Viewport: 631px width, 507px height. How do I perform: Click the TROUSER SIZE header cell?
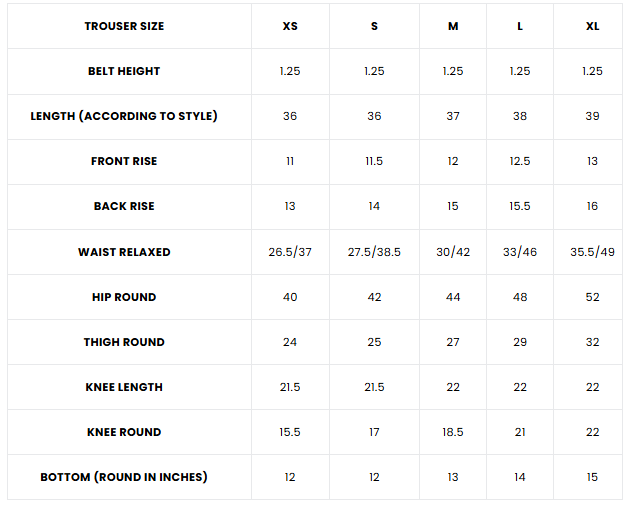(x=124, y=26)
